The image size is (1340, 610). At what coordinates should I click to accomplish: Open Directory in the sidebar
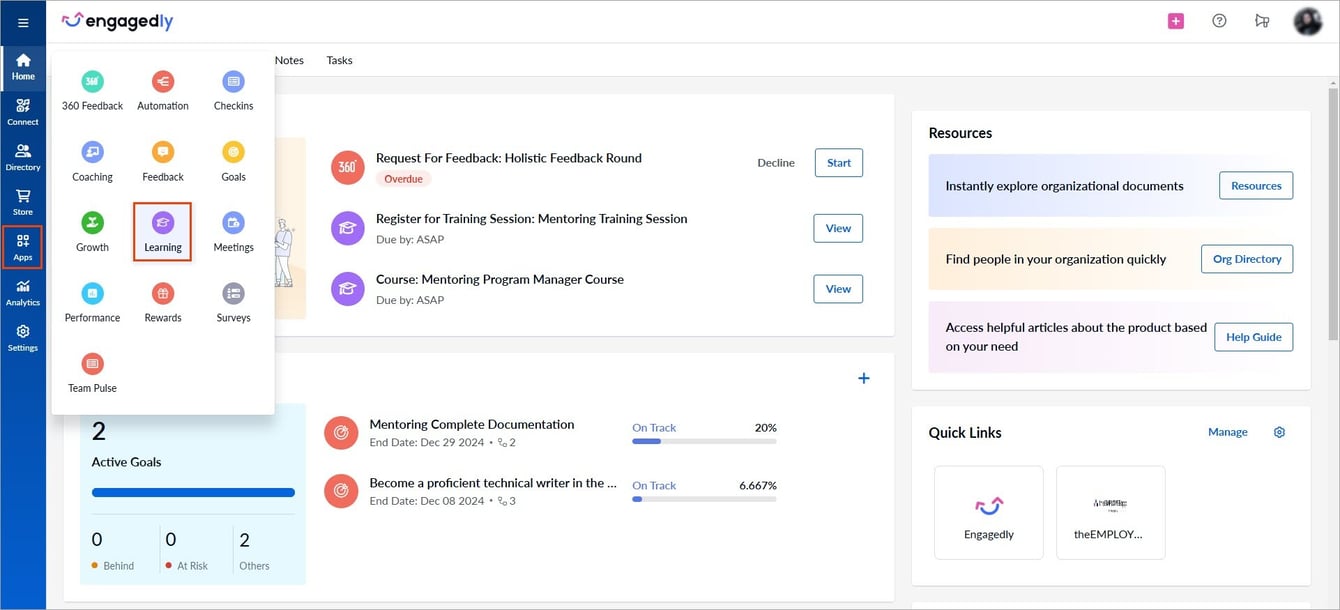point(23,157)
